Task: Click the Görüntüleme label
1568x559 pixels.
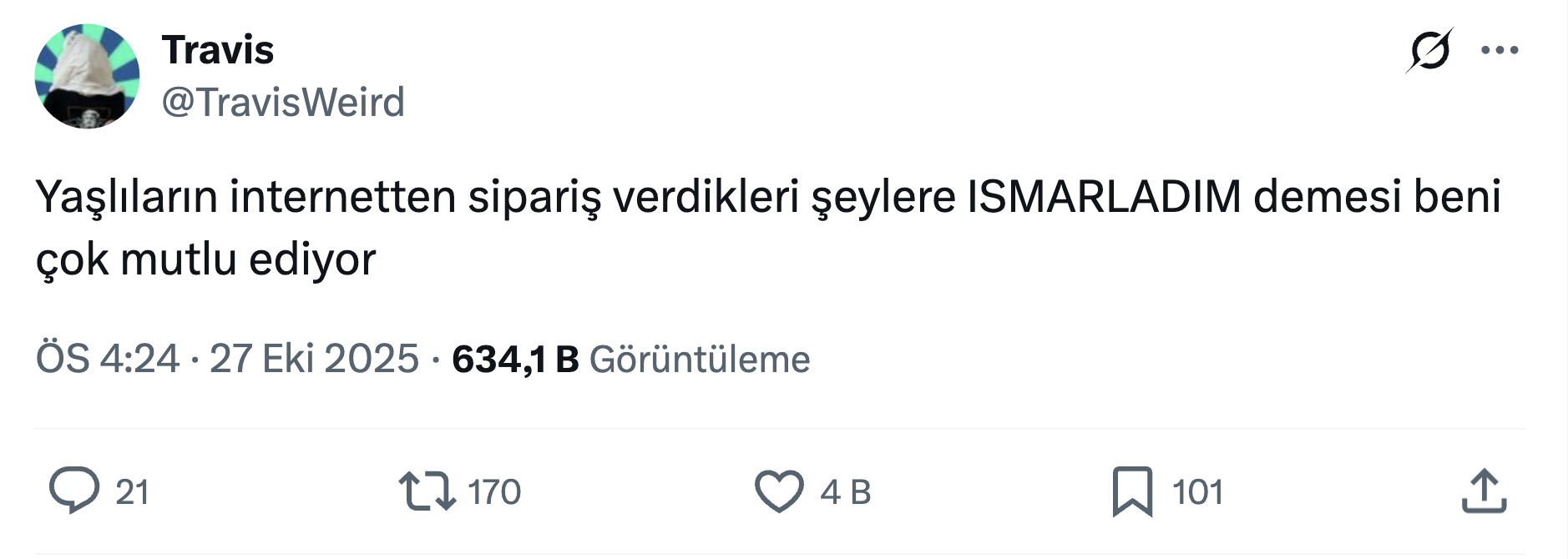Action: [x=700, y=360]
